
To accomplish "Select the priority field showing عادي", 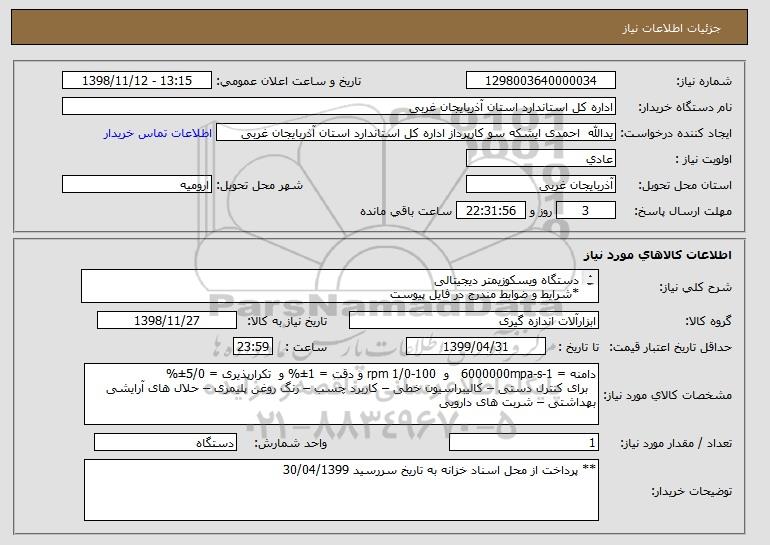I will point(541,159).
